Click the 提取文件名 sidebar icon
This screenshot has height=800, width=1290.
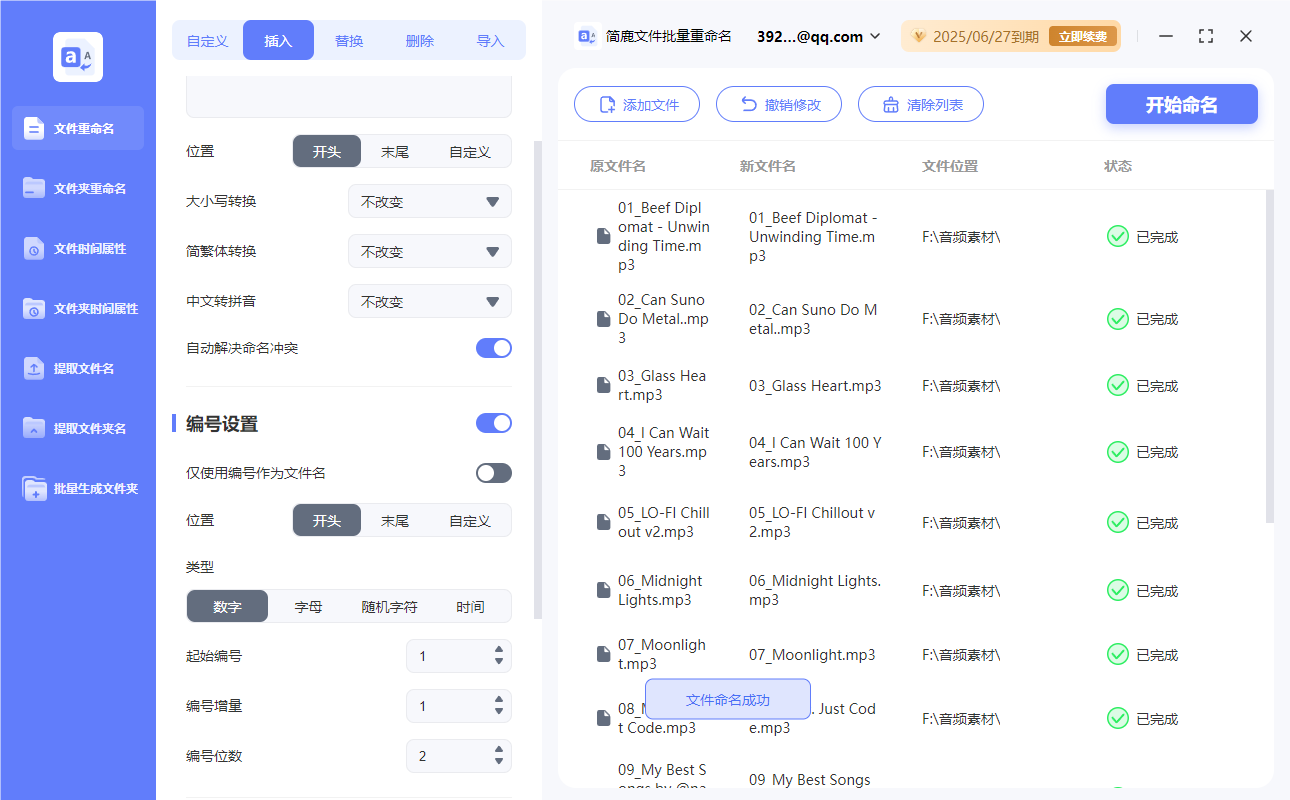click(x=34, y=368)
